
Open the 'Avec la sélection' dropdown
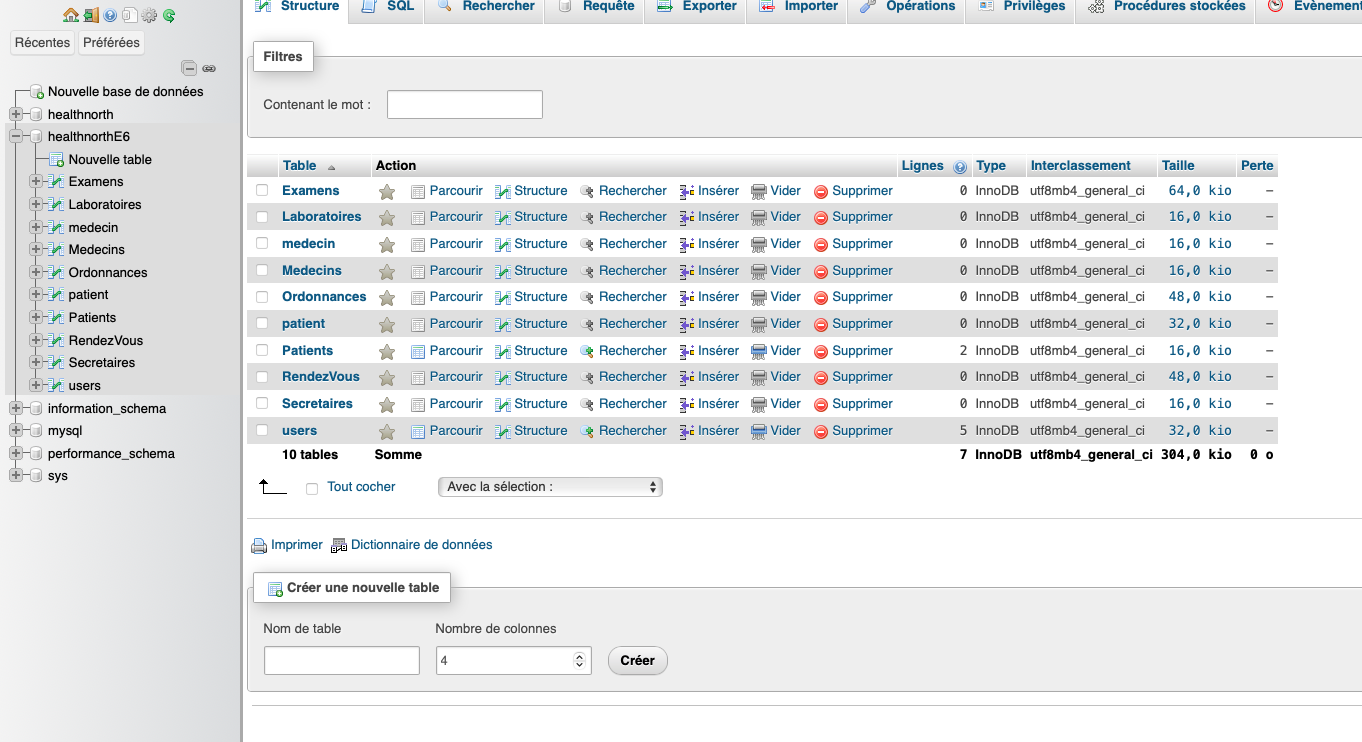(550, 487)
